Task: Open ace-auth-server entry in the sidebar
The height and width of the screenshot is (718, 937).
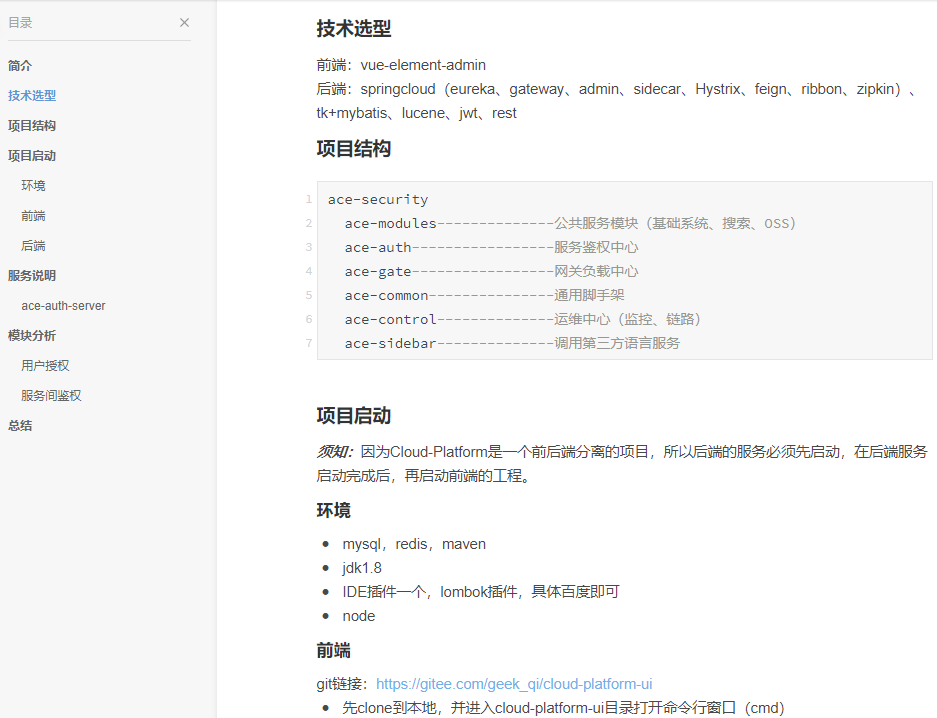Action: pyautogui.click(x=63, y=306)
